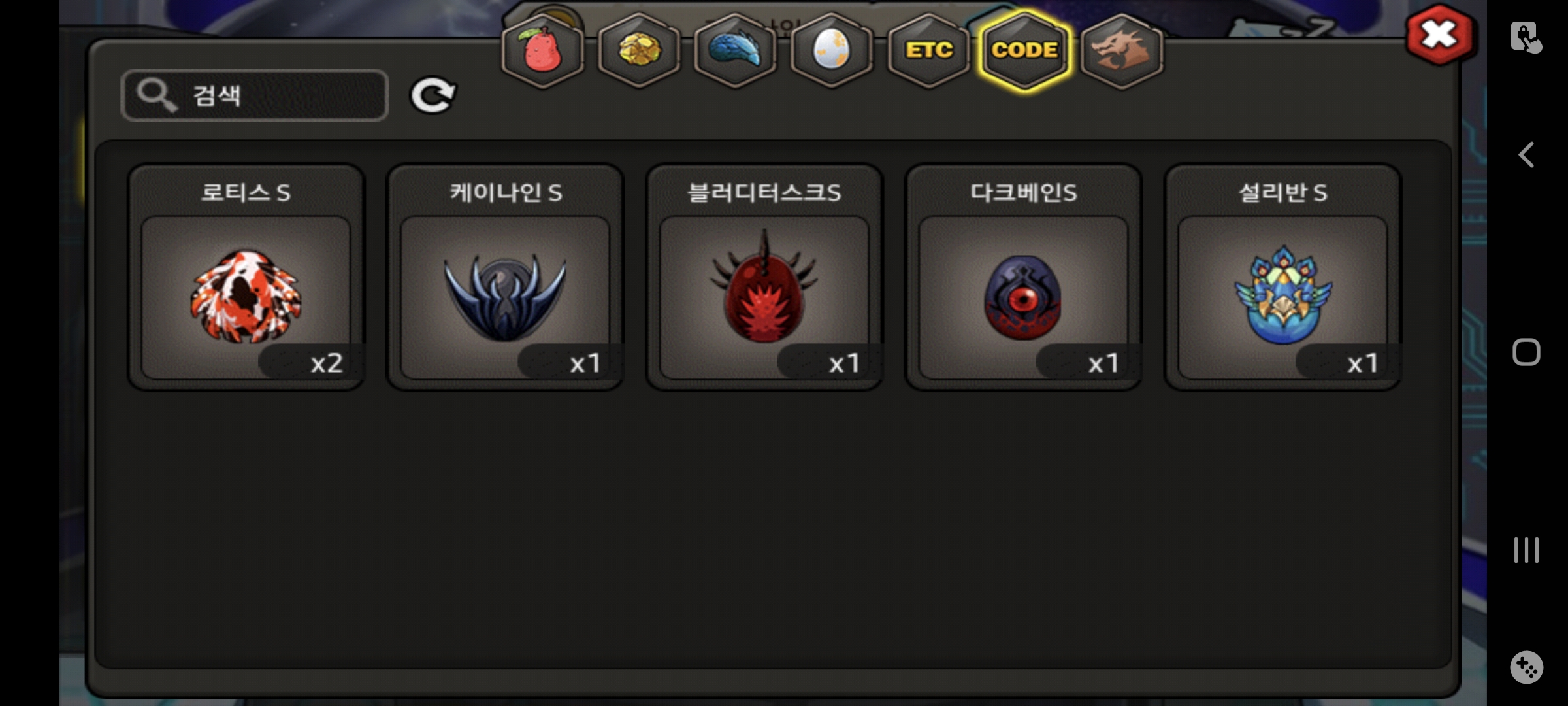Open the dragon head category tab
Screen dimensions: 1568x706
(1122, 50)
